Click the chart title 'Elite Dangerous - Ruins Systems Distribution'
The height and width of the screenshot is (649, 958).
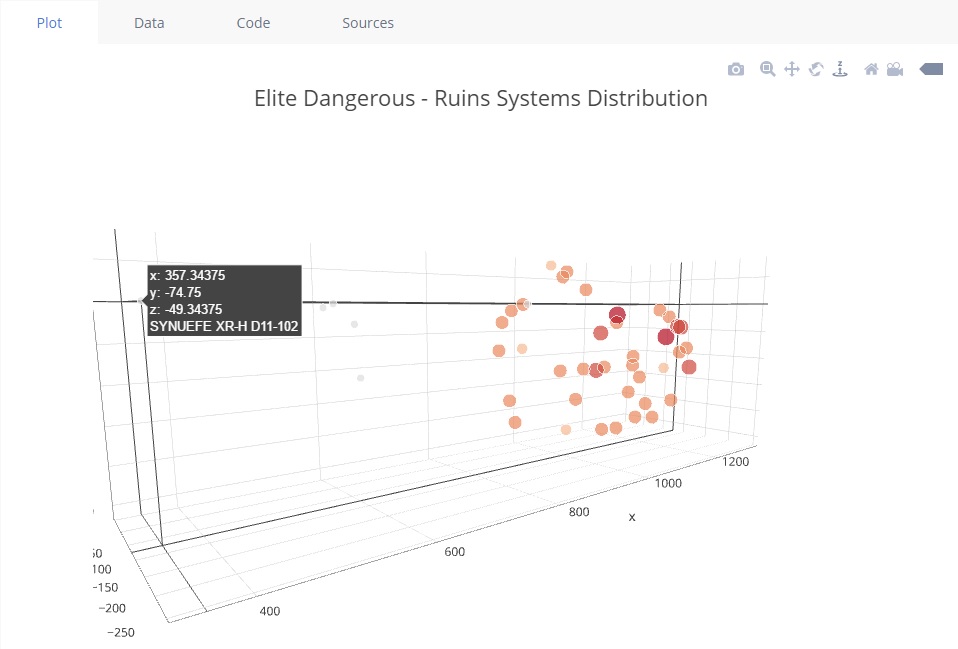tap(481, 98)
